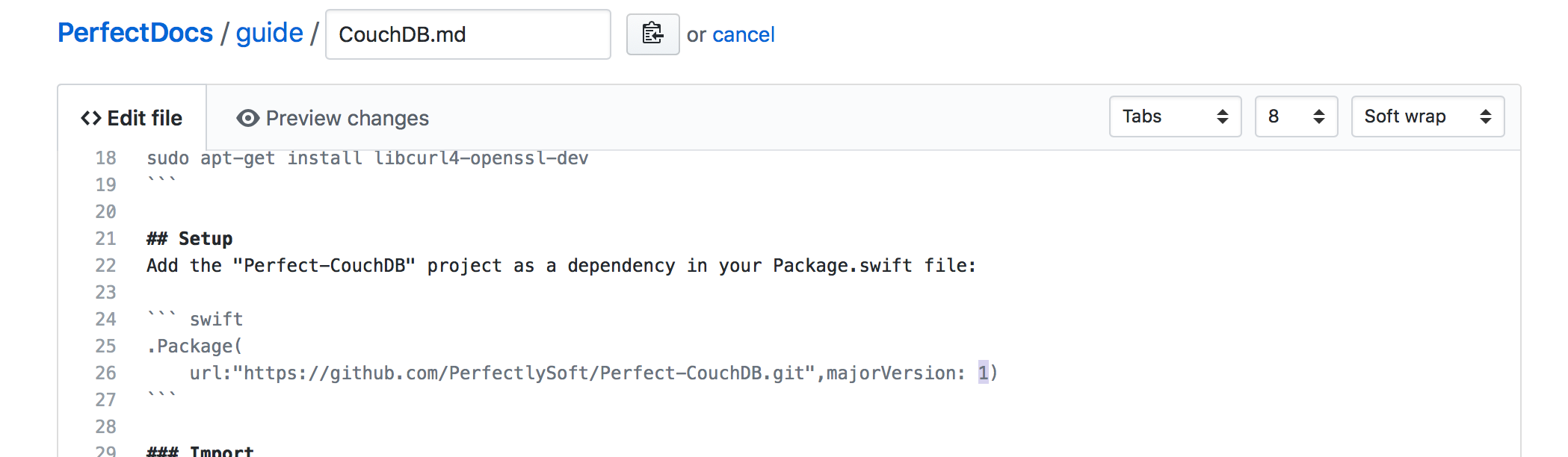Open the indent size dropdown showing 8

pos(1296,116)
